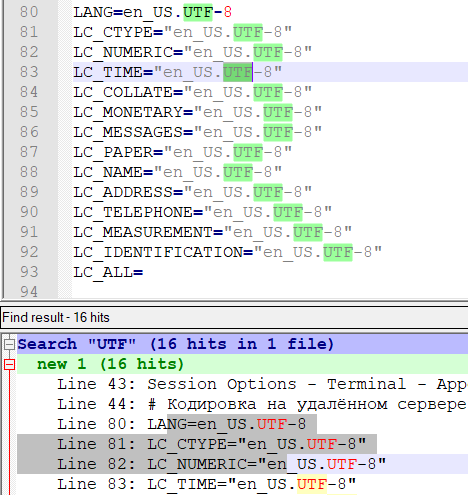468x495 pixels.
Task: Open find result Line 43: Session Options
Action: 242,384
